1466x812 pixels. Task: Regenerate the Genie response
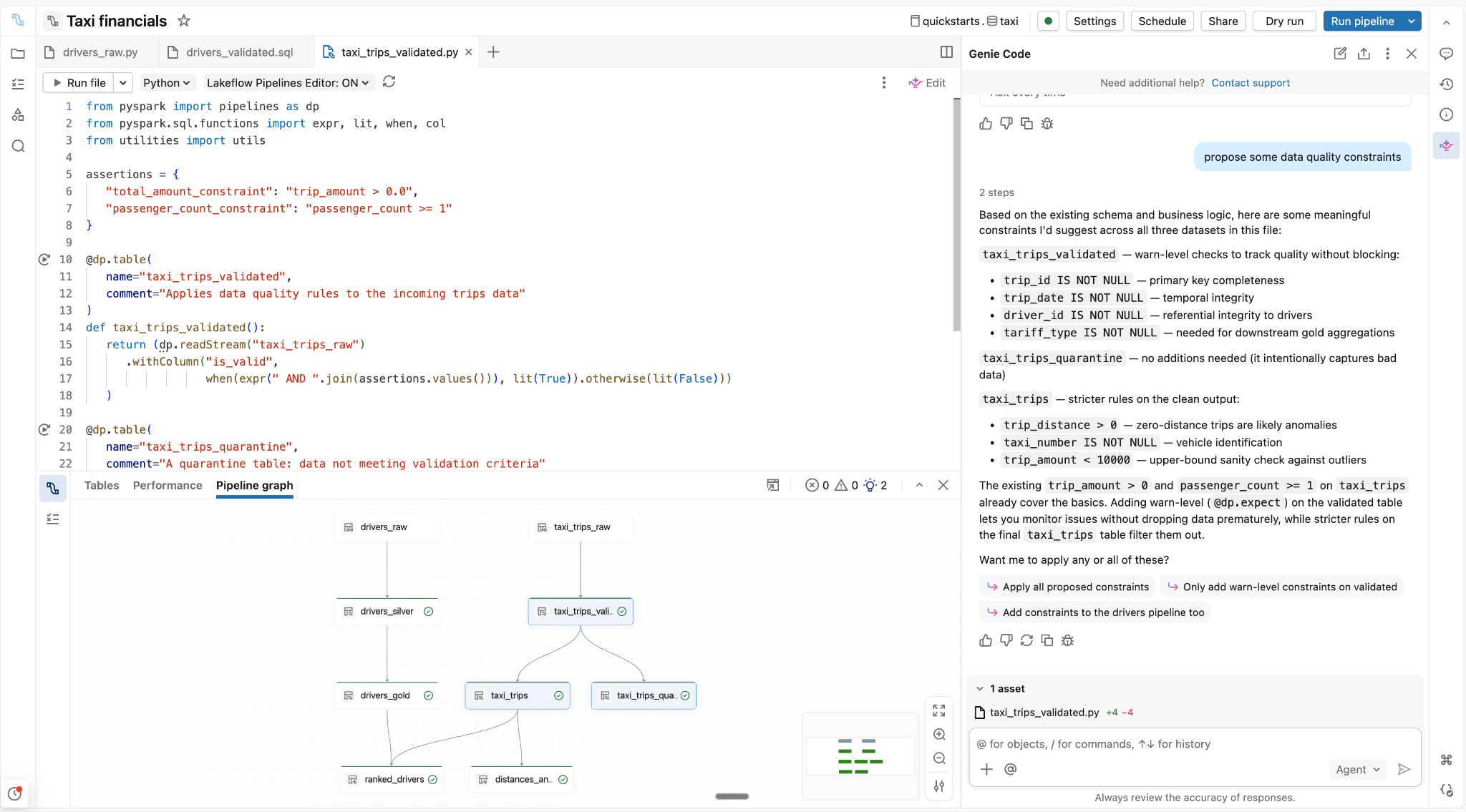tap(1026, 640)
